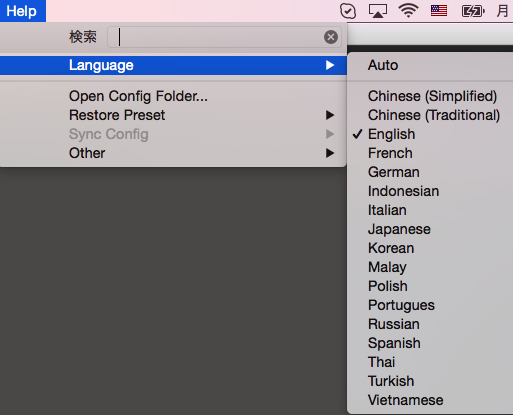The height and width of the screenshot is (415, 513).
Task: Open the AirPlay display icon
Action: tap(378, 11)
